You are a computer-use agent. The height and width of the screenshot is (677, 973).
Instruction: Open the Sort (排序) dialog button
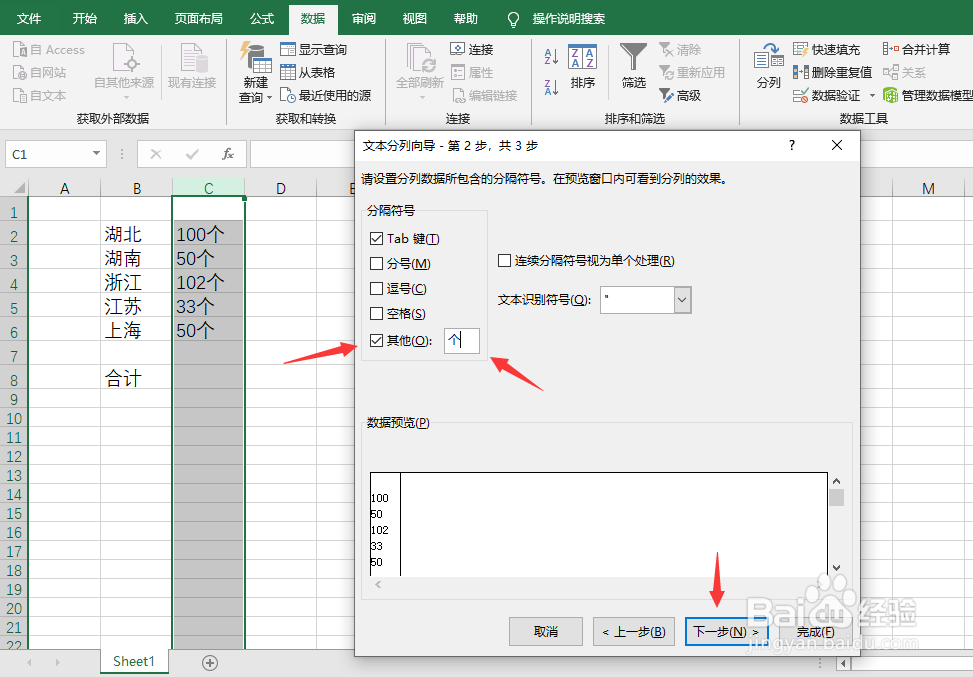583,67
